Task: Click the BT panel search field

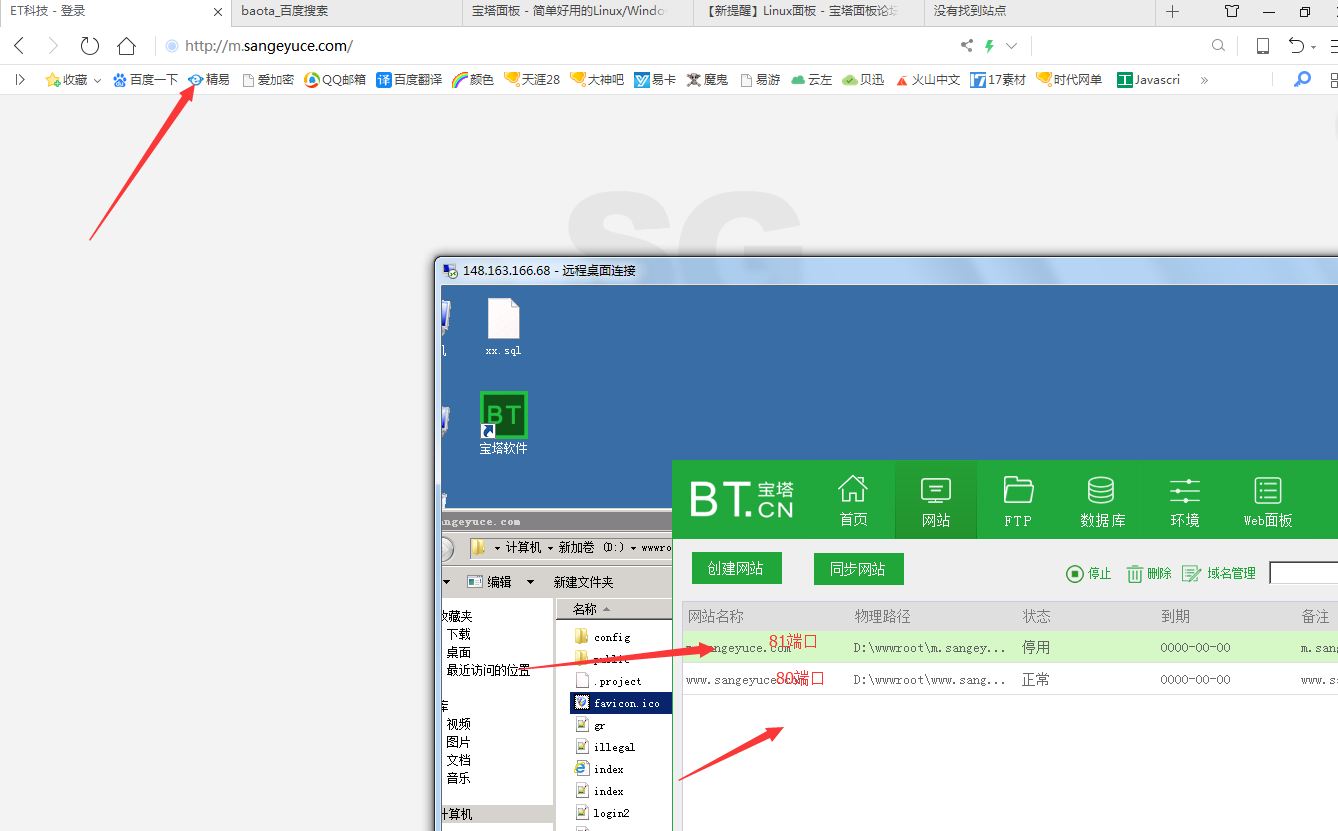Action: [1304, 573]
